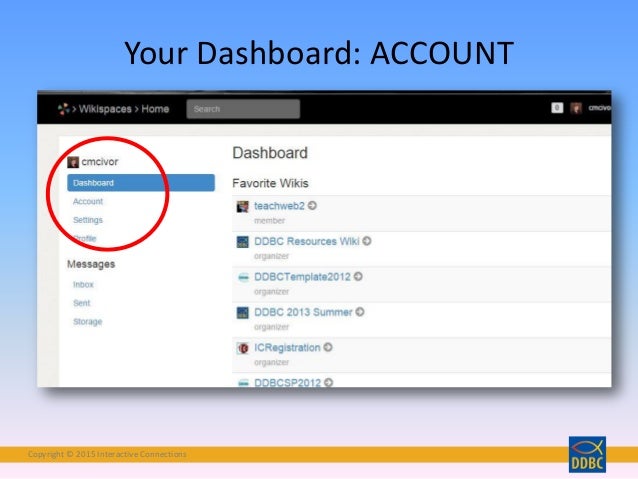This screenshot has width=638, height=479.
Task: Open the DDBC 2013 Summer wiki link
Action: pyautogui.click(x=303, y=312)
